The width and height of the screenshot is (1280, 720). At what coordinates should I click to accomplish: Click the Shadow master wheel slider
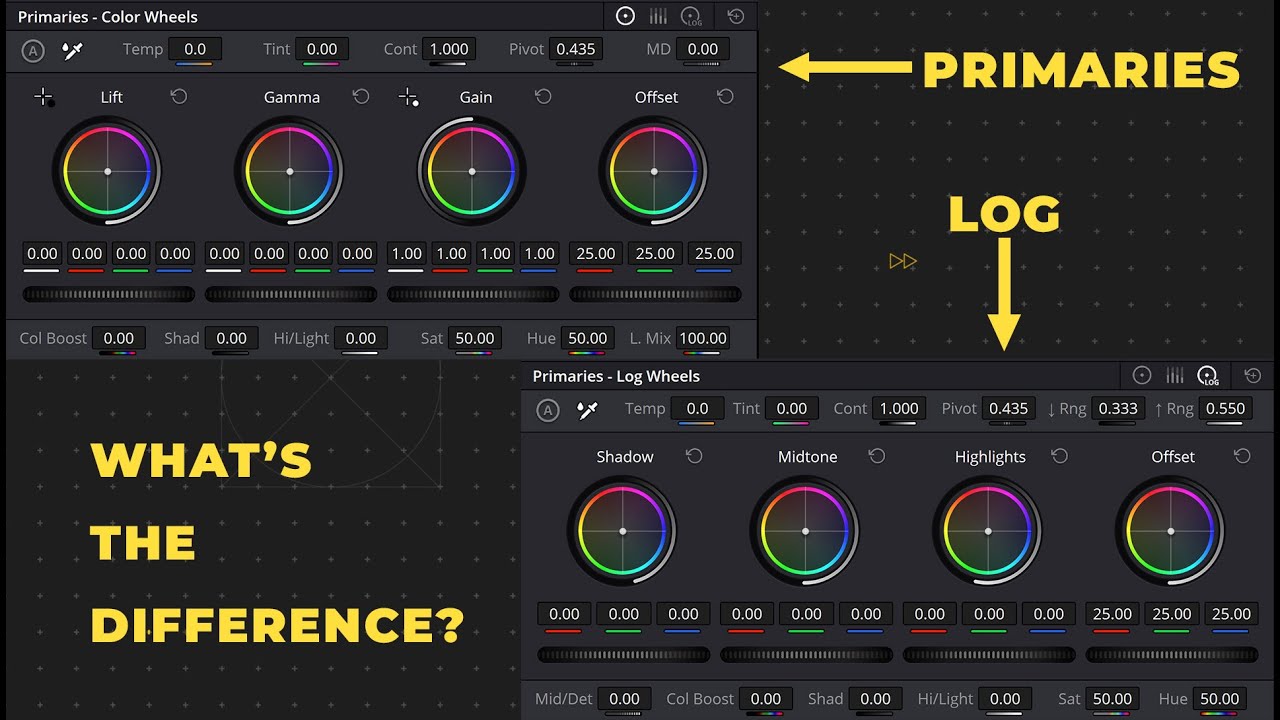pos(624,655)
